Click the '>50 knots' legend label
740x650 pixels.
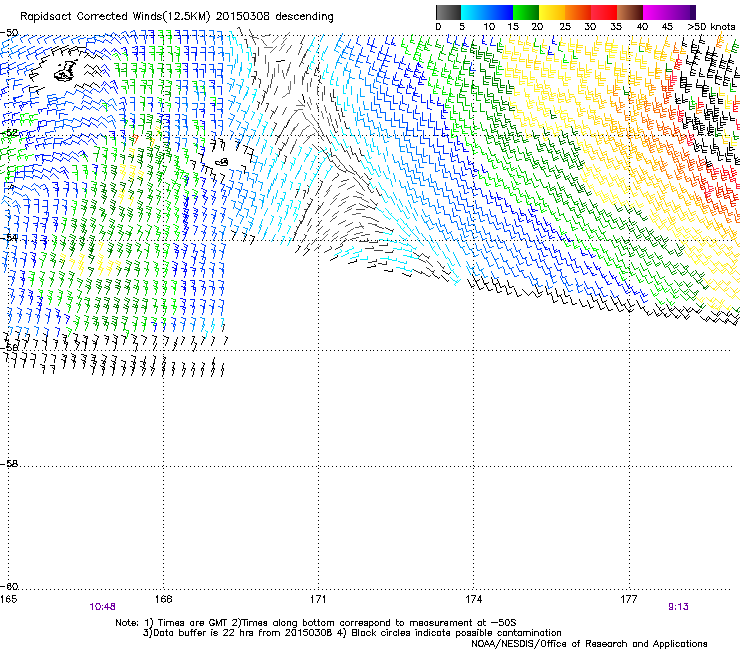tap(711, 27)
